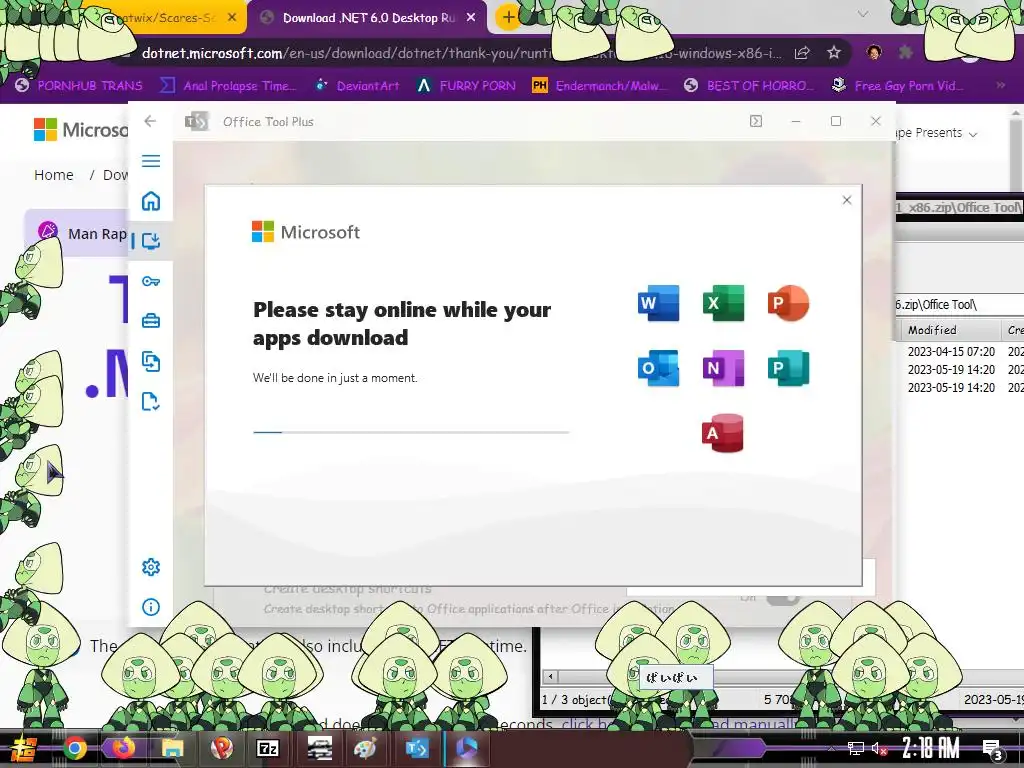1024x768 pixels.
Task: Open the Chrome extensions puzzle icon
Action: 906,52
